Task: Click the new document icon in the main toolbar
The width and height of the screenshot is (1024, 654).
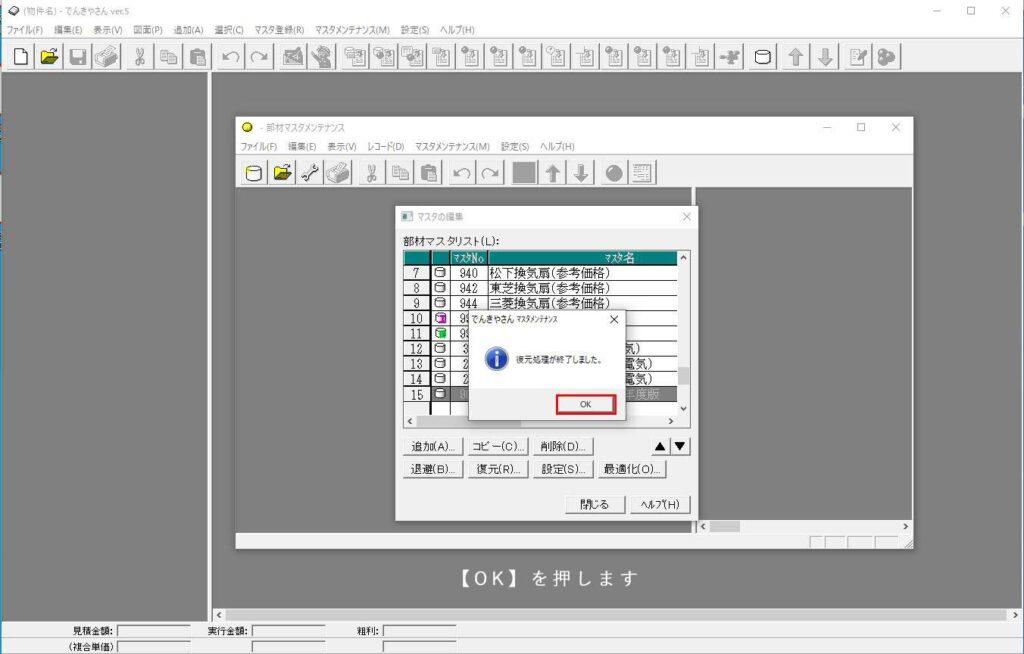Action: (x=21, y=57)
